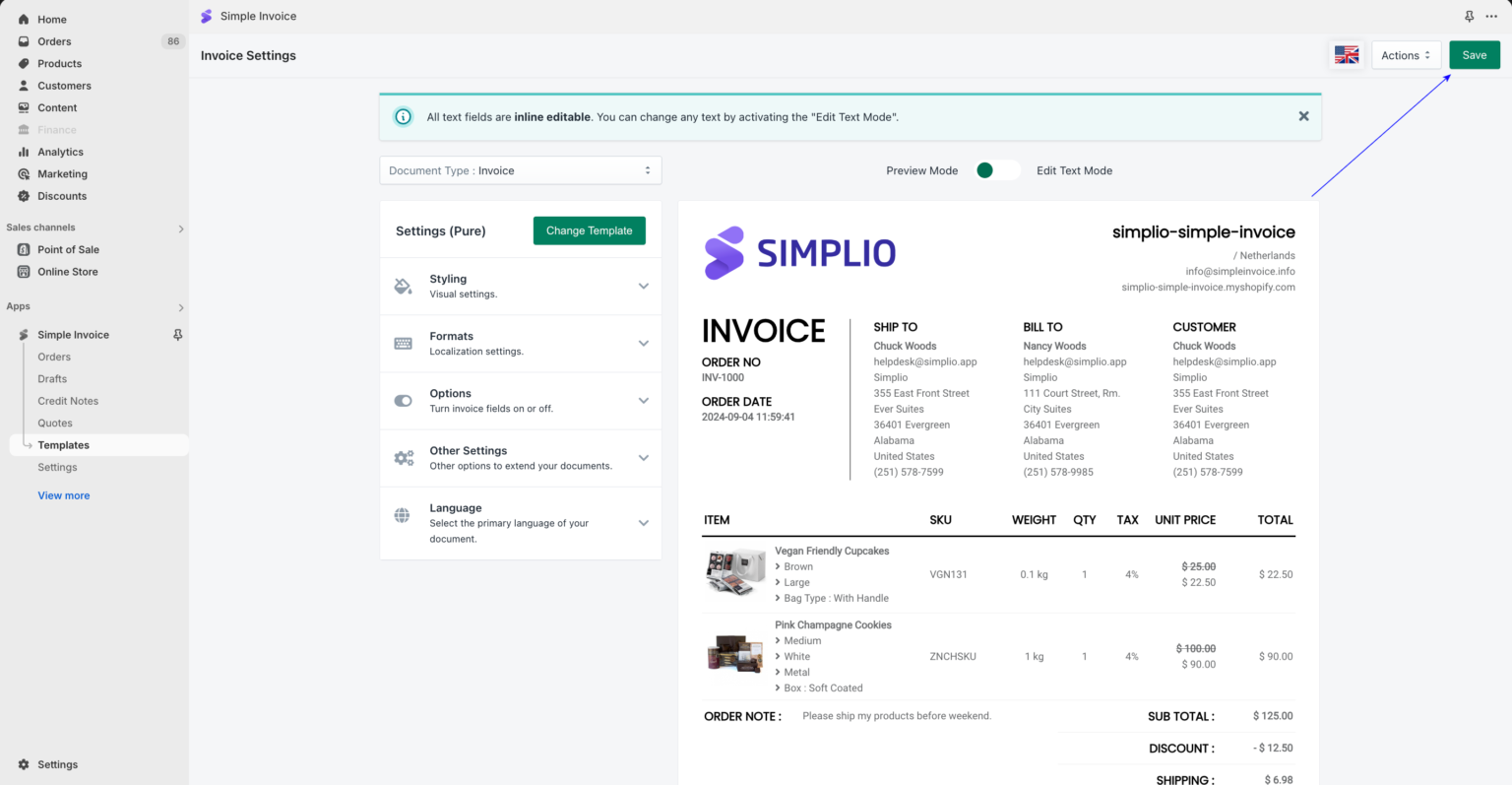Open the three-dot overflow menu
Viewport: 1512px width, 785px height.
[x=1491, y=17]
